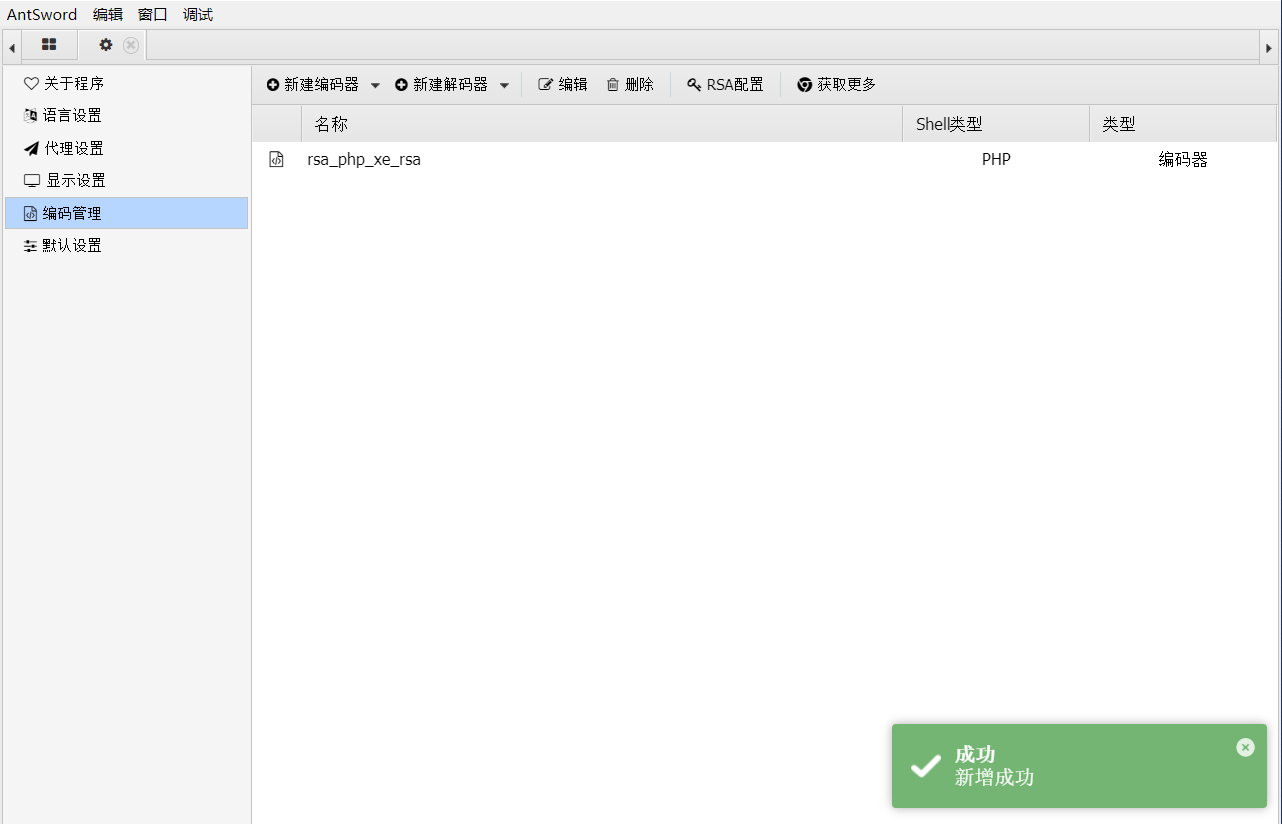Open the 编辑 menu in menu bar
Screen dimensions: 1282x824
[108, 15]
